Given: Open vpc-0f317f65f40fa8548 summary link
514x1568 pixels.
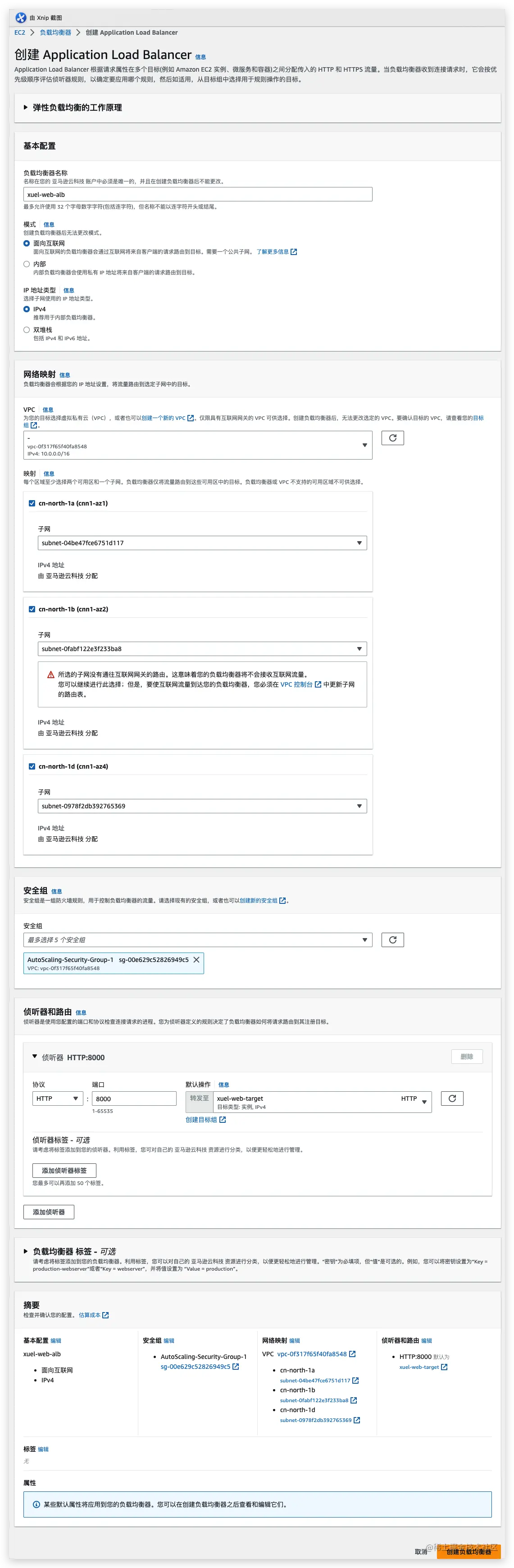Looking at the screenshot, I should (311, 1354).
